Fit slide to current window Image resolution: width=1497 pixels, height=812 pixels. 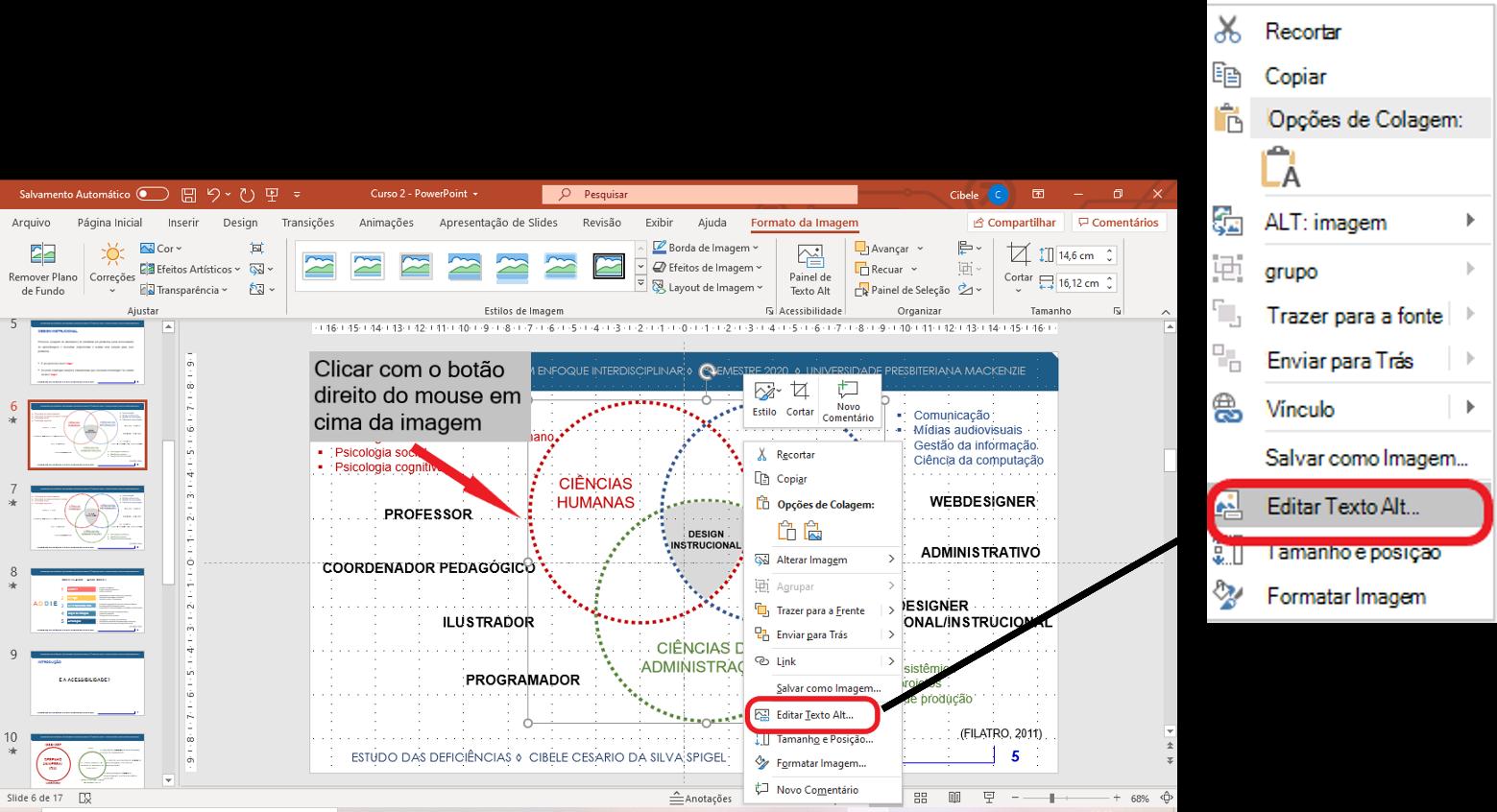(x=1166, y=799)
